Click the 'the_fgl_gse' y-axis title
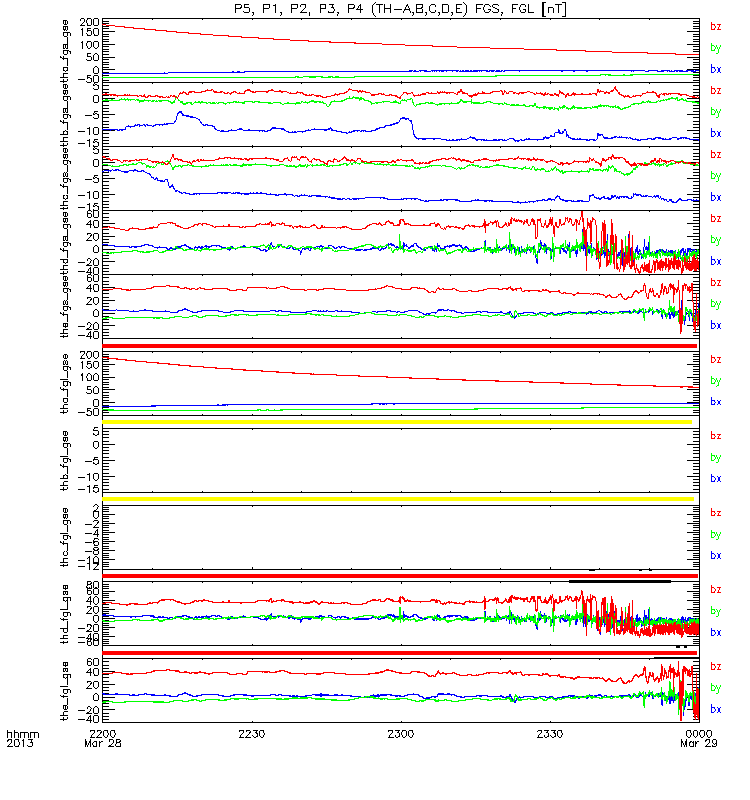Viewport: 750px width, 800px height. (65, 691)
